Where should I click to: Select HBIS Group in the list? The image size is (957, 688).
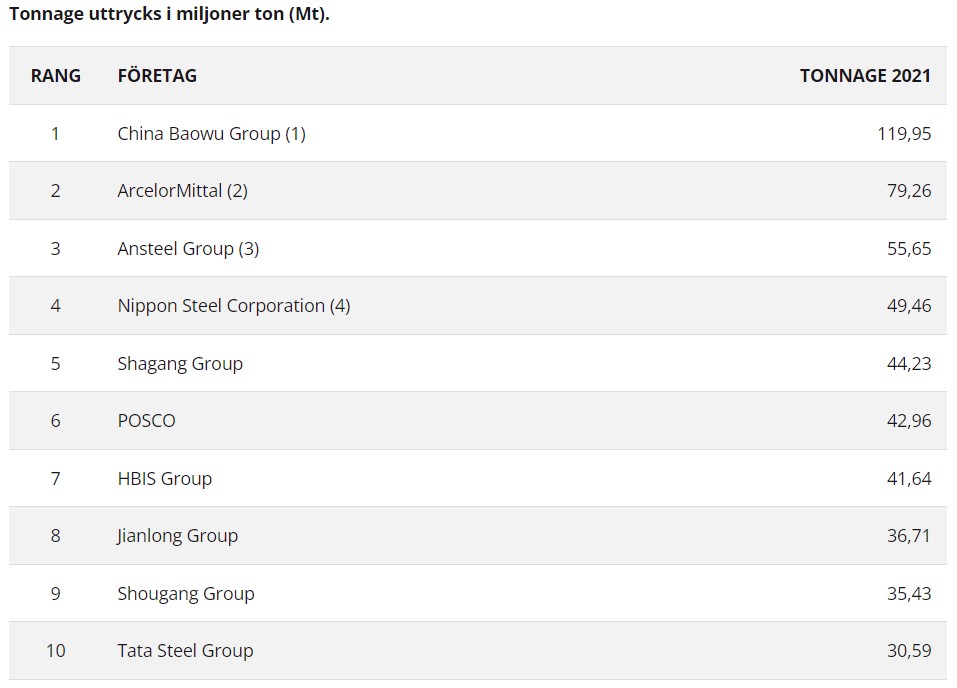165,478
